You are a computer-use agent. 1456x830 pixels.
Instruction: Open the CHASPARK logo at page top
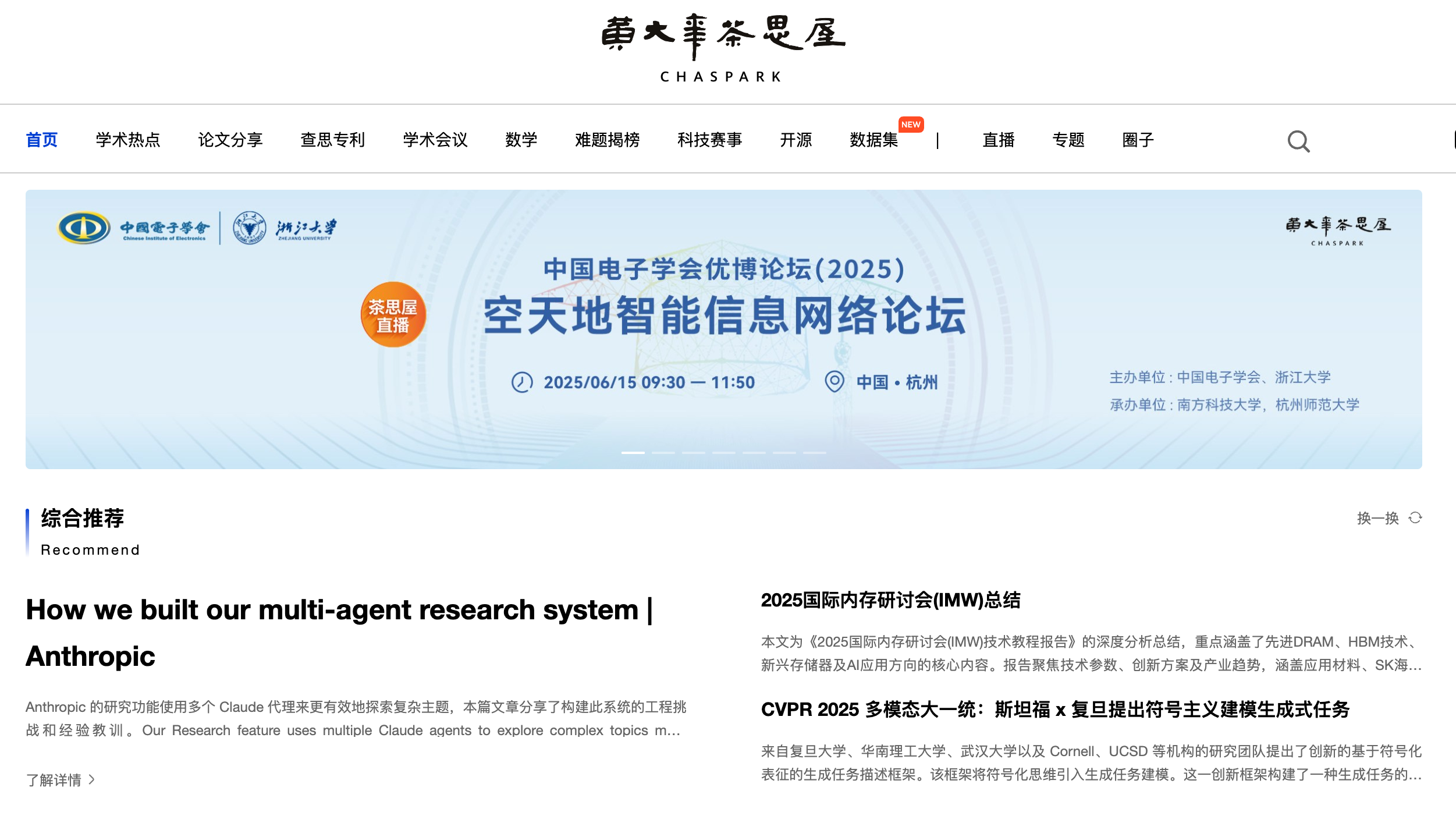click(x=723, y=49)
